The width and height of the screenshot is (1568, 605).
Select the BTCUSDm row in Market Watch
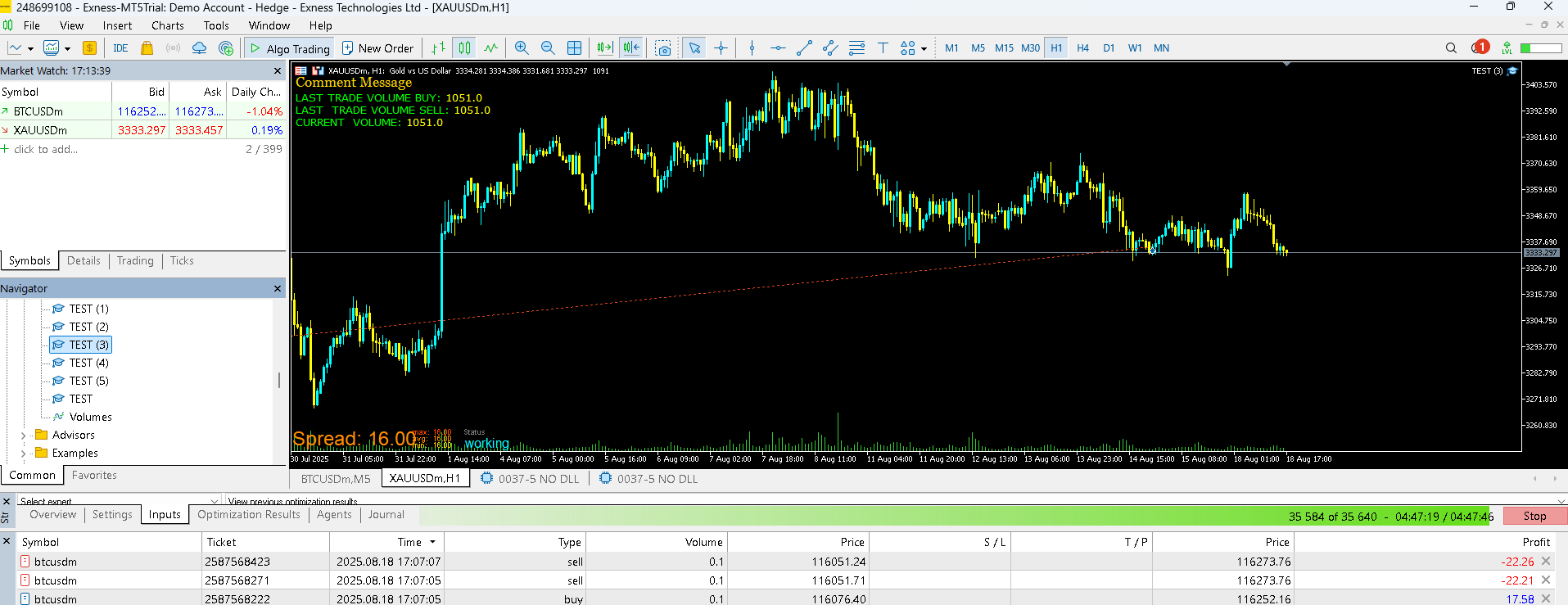pos(142,111)
